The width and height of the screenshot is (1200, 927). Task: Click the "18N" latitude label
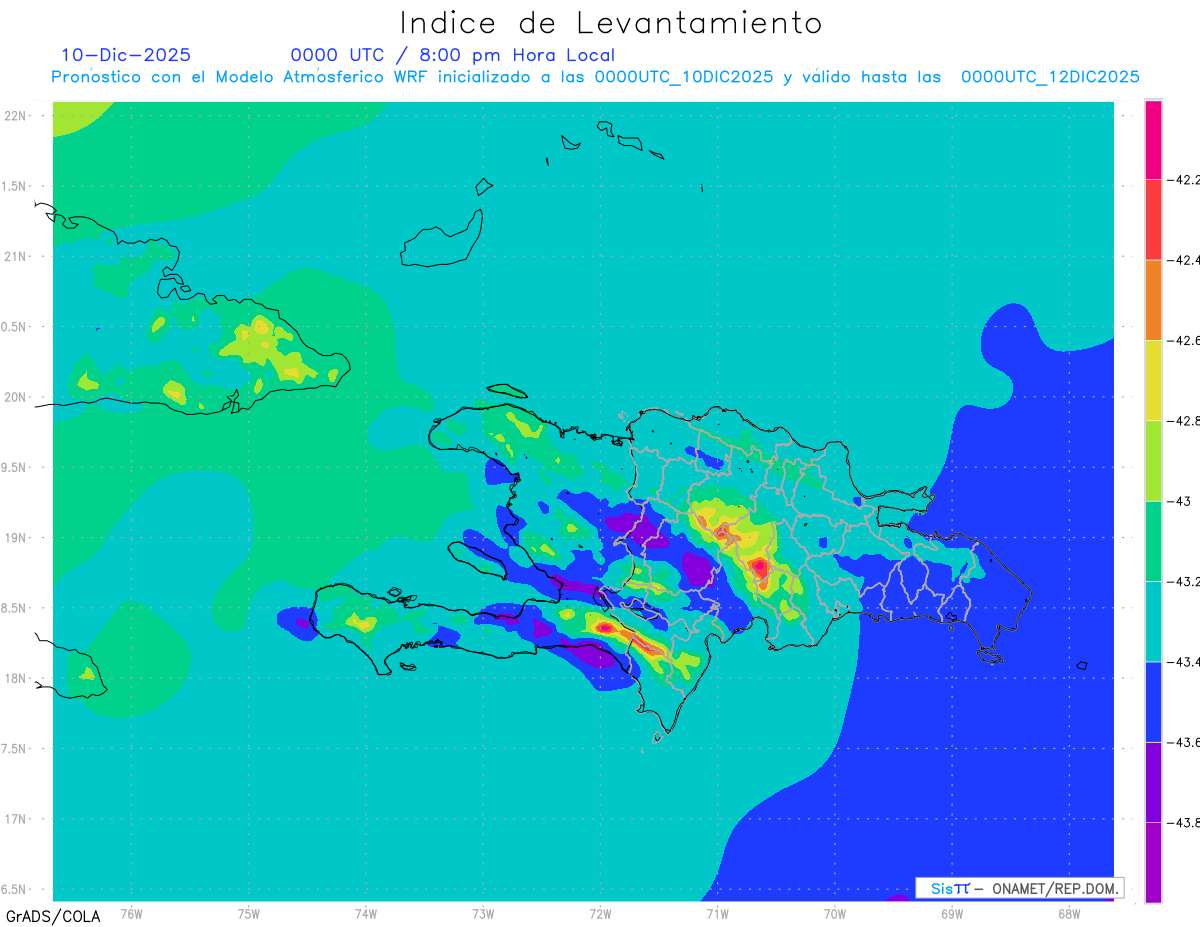tap(16, 678)
